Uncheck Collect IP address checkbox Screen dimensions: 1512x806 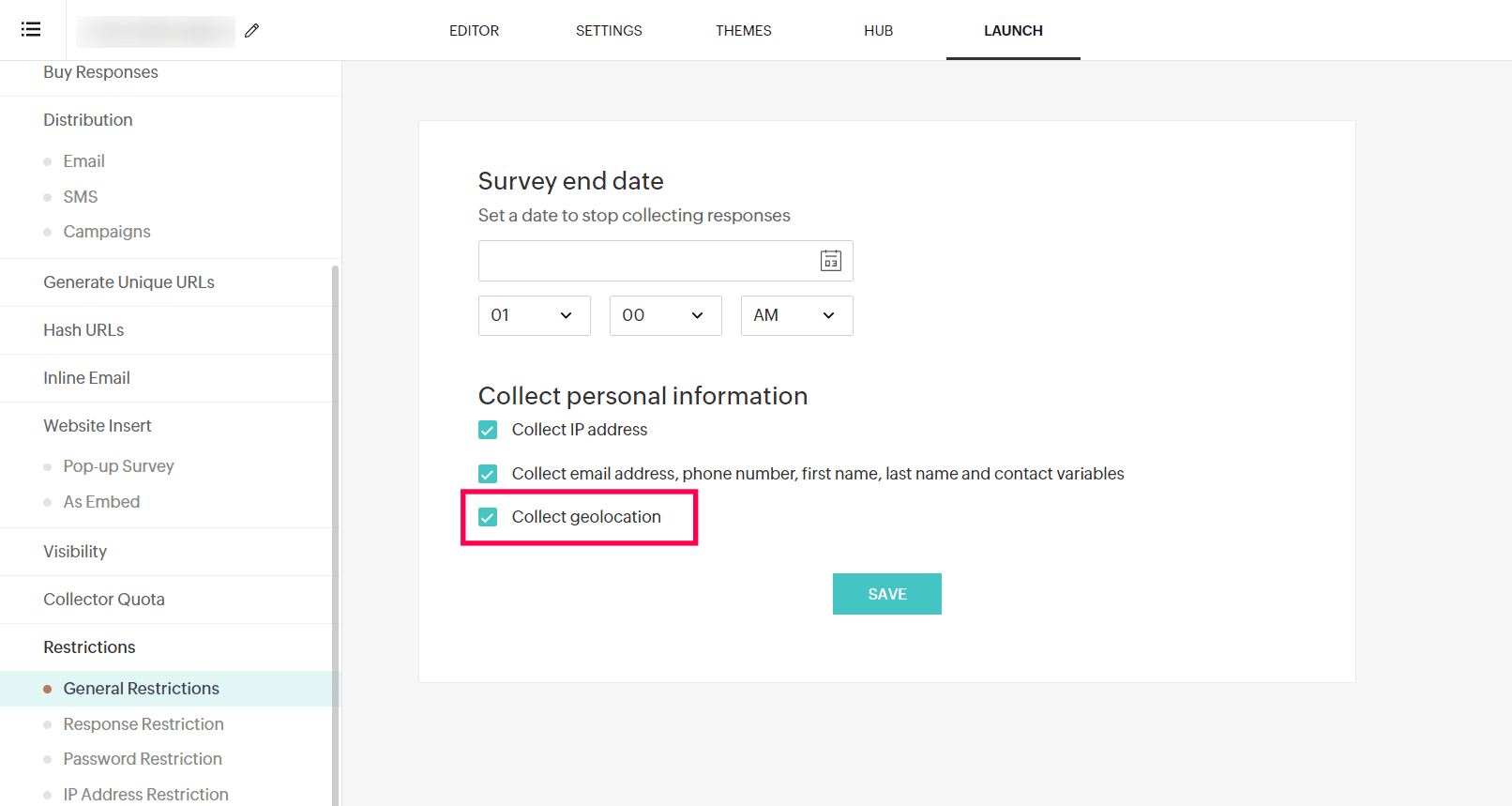click(488, 430)
